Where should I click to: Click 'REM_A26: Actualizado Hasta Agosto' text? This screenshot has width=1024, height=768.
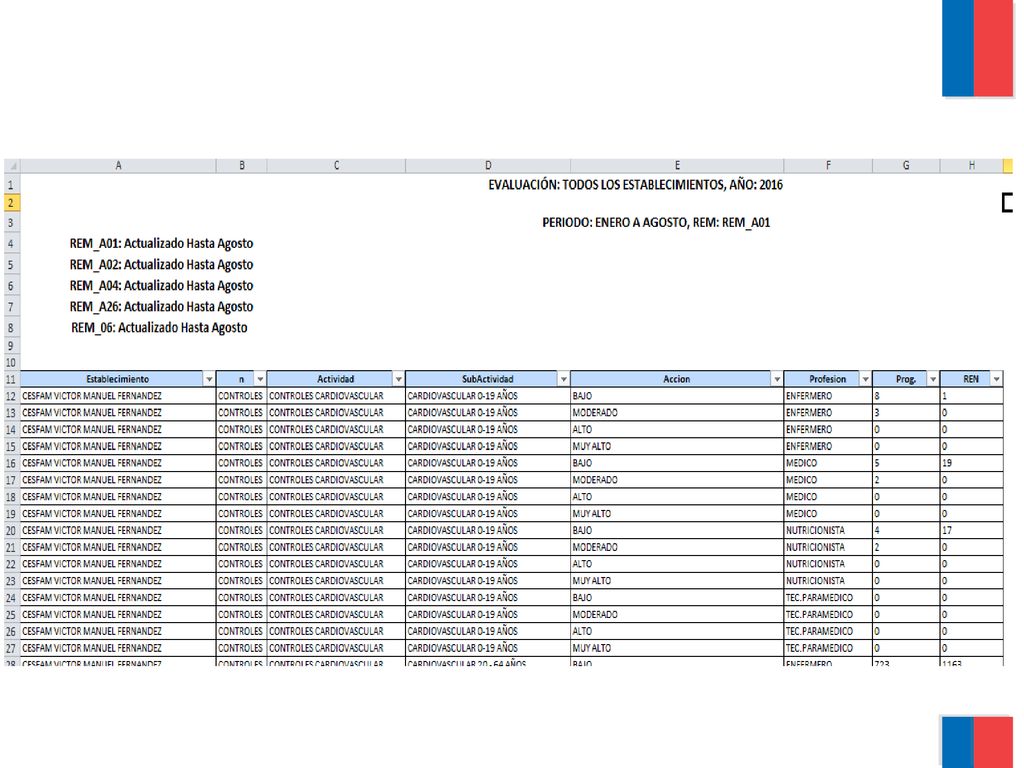pos(161,306)
